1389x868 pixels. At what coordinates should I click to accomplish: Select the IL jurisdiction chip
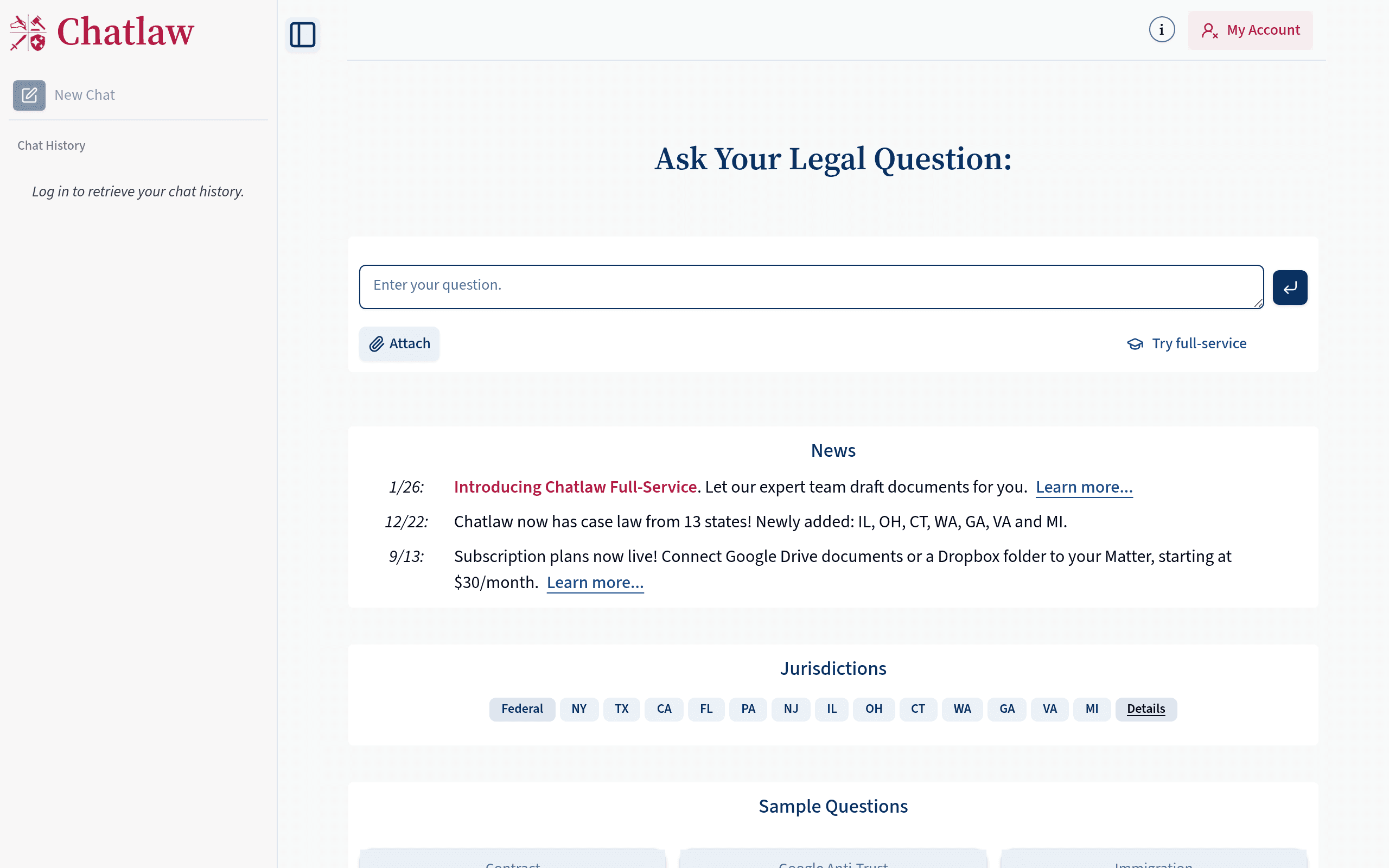(832, 709)
